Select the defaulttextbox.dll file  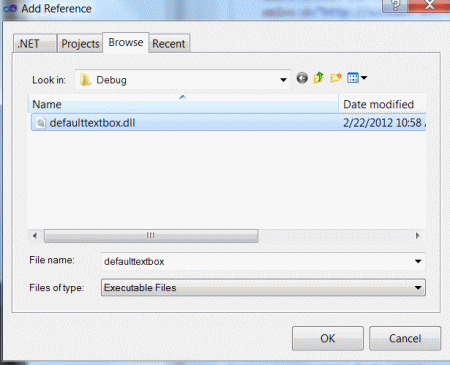tap(228, 122)
